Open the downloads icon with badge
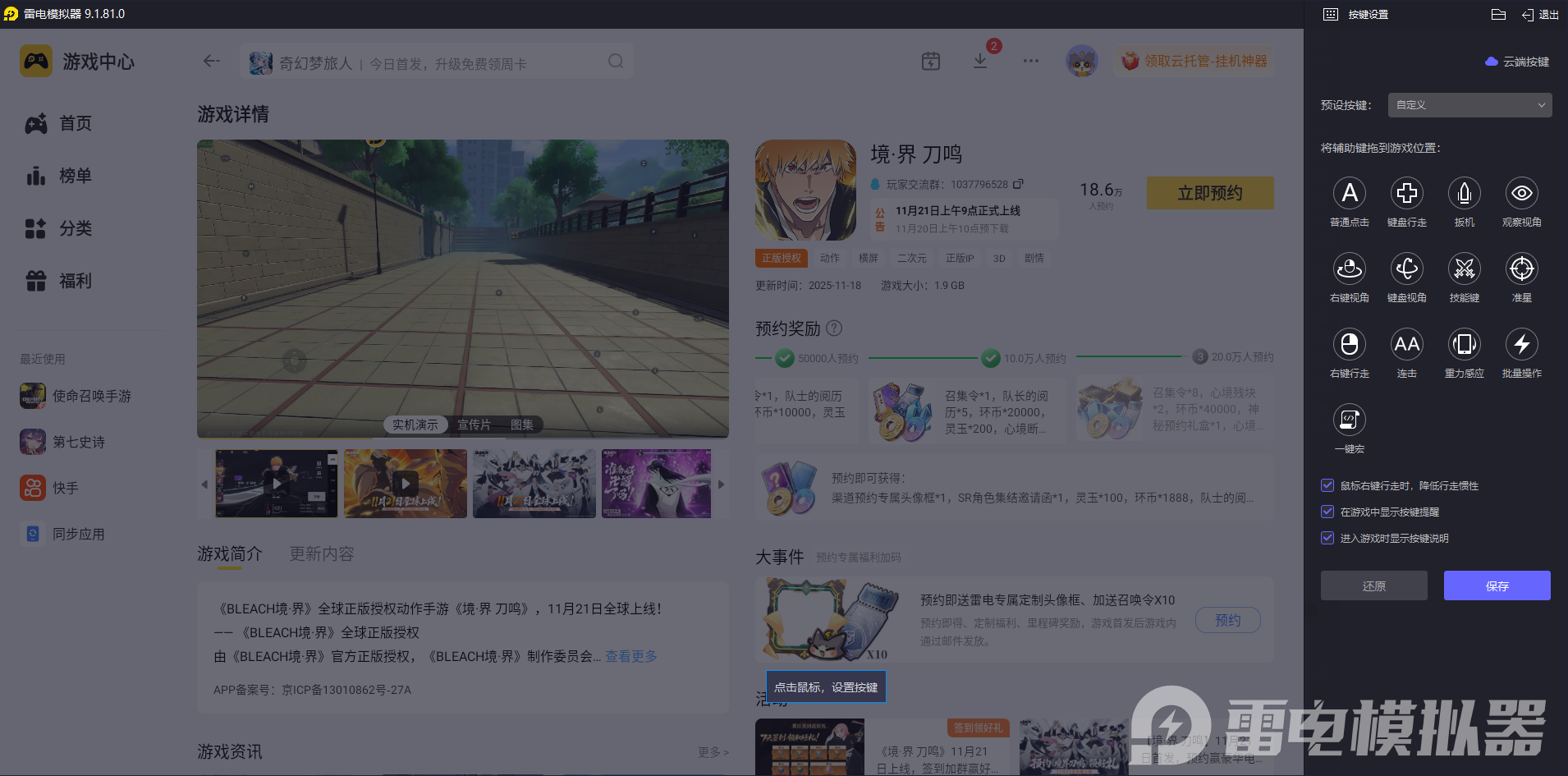The width and height of the screenshot is (1568, 776). [x=980, y=61]
